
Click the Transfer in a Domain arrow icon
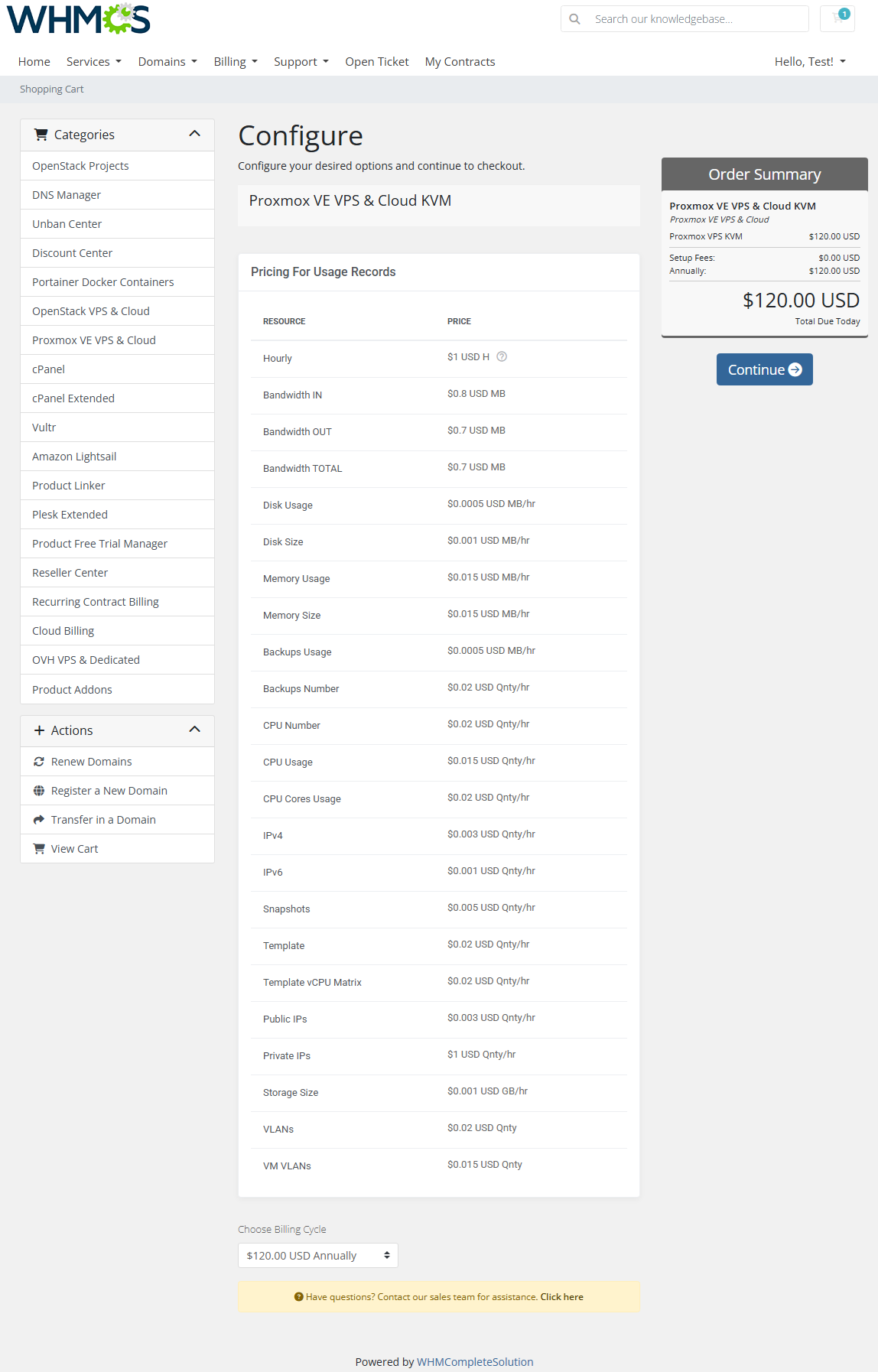pos(39,820)
